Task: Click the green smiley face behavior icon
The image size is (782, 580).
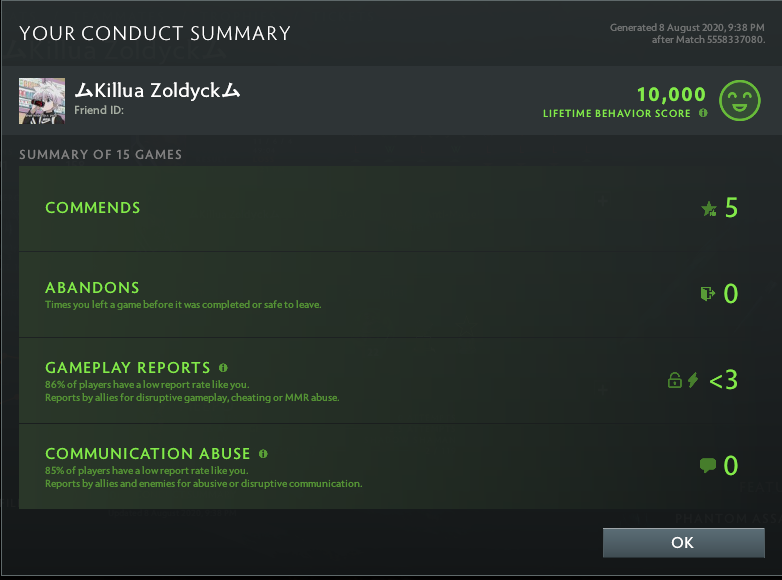Action: [740, 101]
